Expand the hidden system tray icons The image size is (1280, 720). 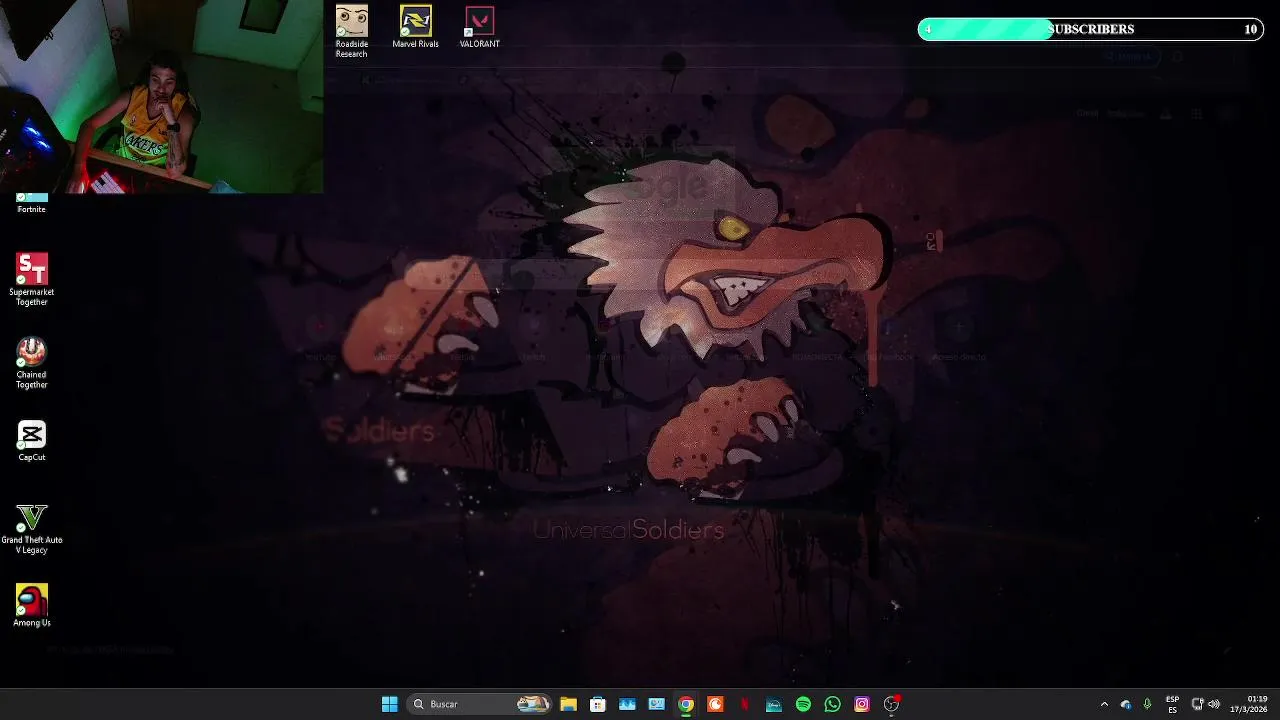1104,704
